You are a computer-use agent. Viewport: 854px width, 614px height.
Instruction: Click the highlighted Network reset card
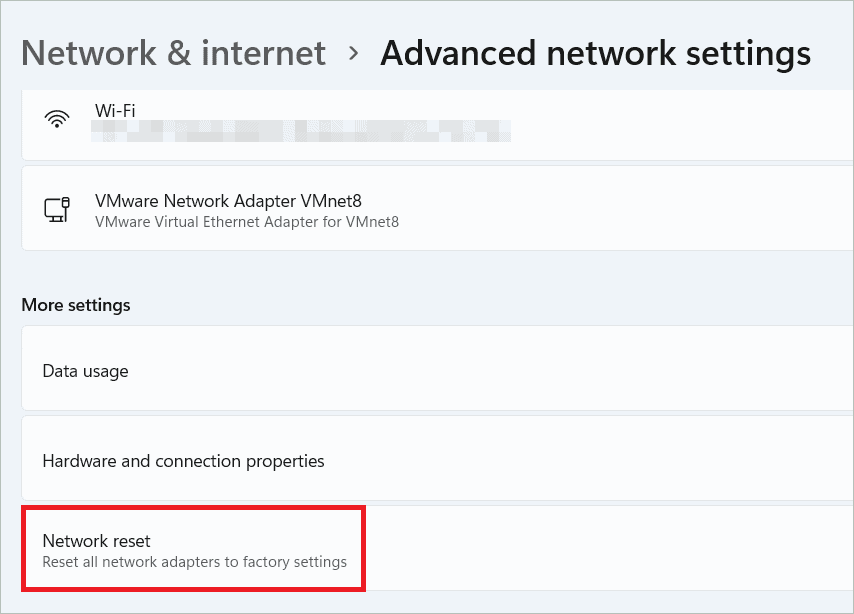coord(193,548)
